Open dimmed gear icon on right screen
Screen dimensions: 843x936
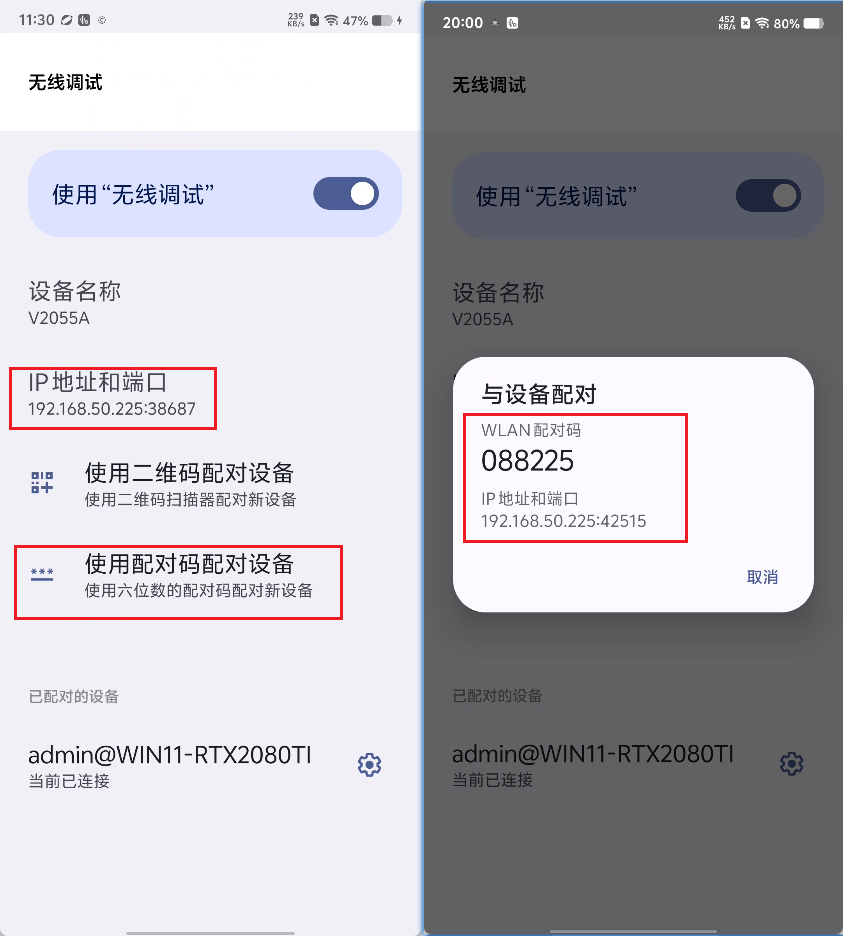click(x=792, y=763)
